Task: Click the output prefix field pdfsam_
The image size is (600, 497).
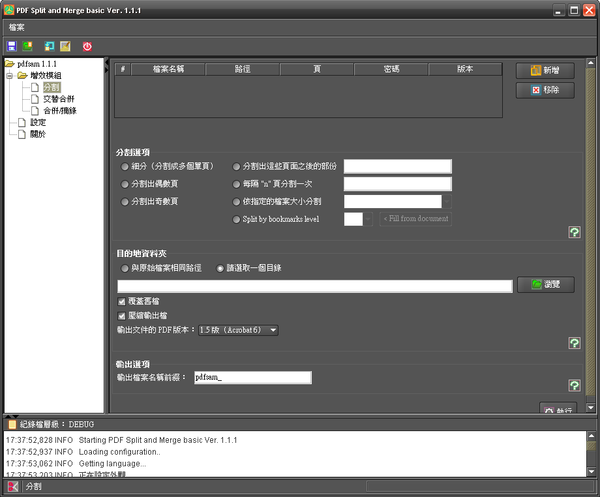Action: pos(253,378)
